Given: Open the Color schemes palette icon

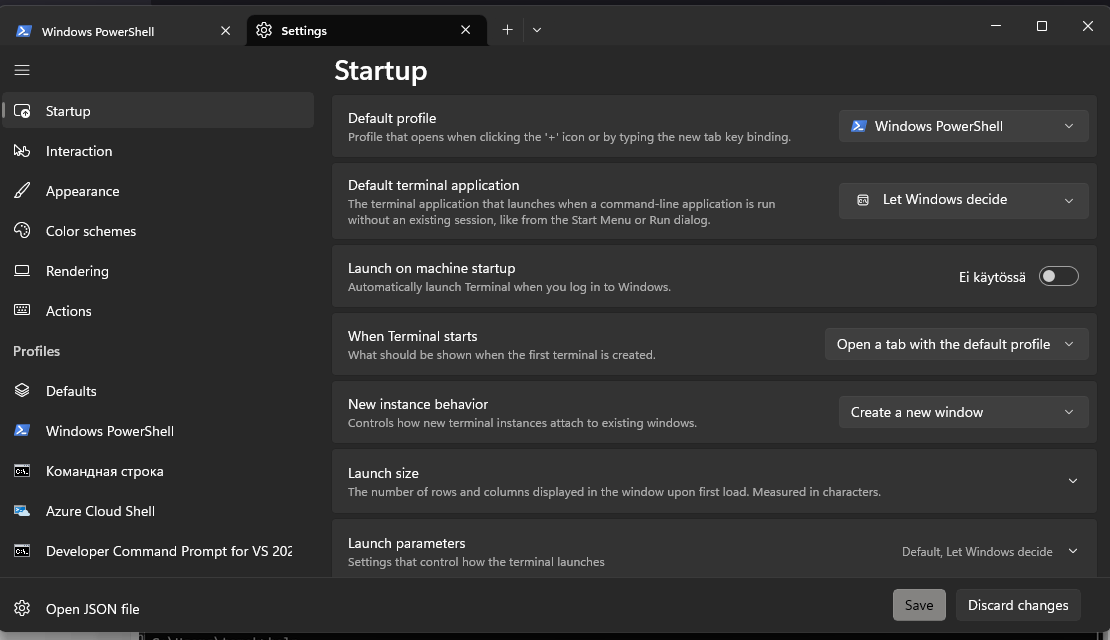Looking at the screenshot, I should tap(23, 231).
